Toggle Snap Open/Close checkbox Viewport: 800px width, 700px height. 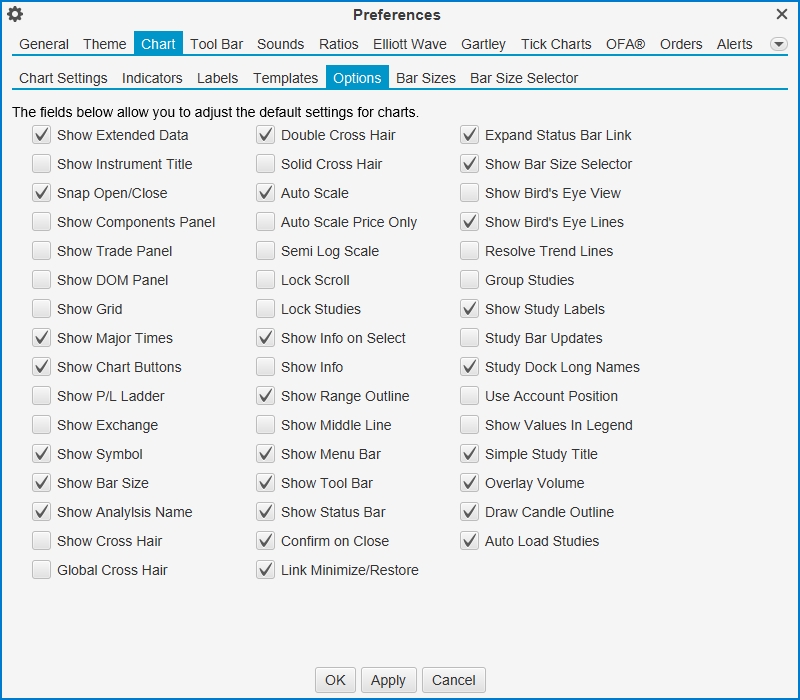click(x=41, y=193)
